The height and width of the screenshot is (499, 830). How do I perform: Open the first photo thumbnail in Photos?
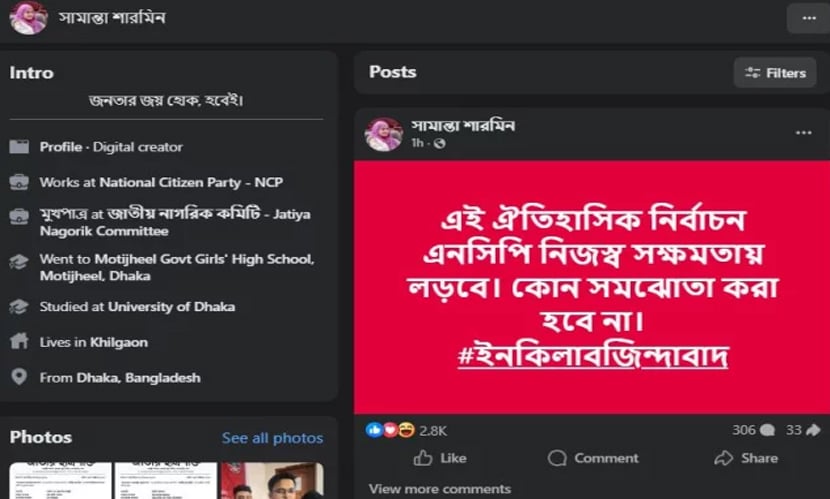pos(60,480)
